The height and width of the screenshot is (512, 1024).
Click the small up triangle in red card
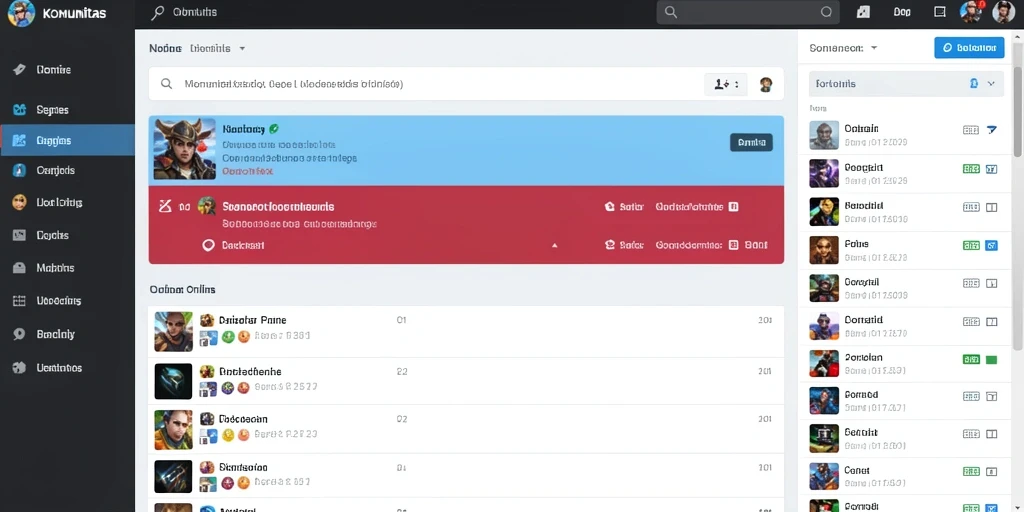[554, 246]
